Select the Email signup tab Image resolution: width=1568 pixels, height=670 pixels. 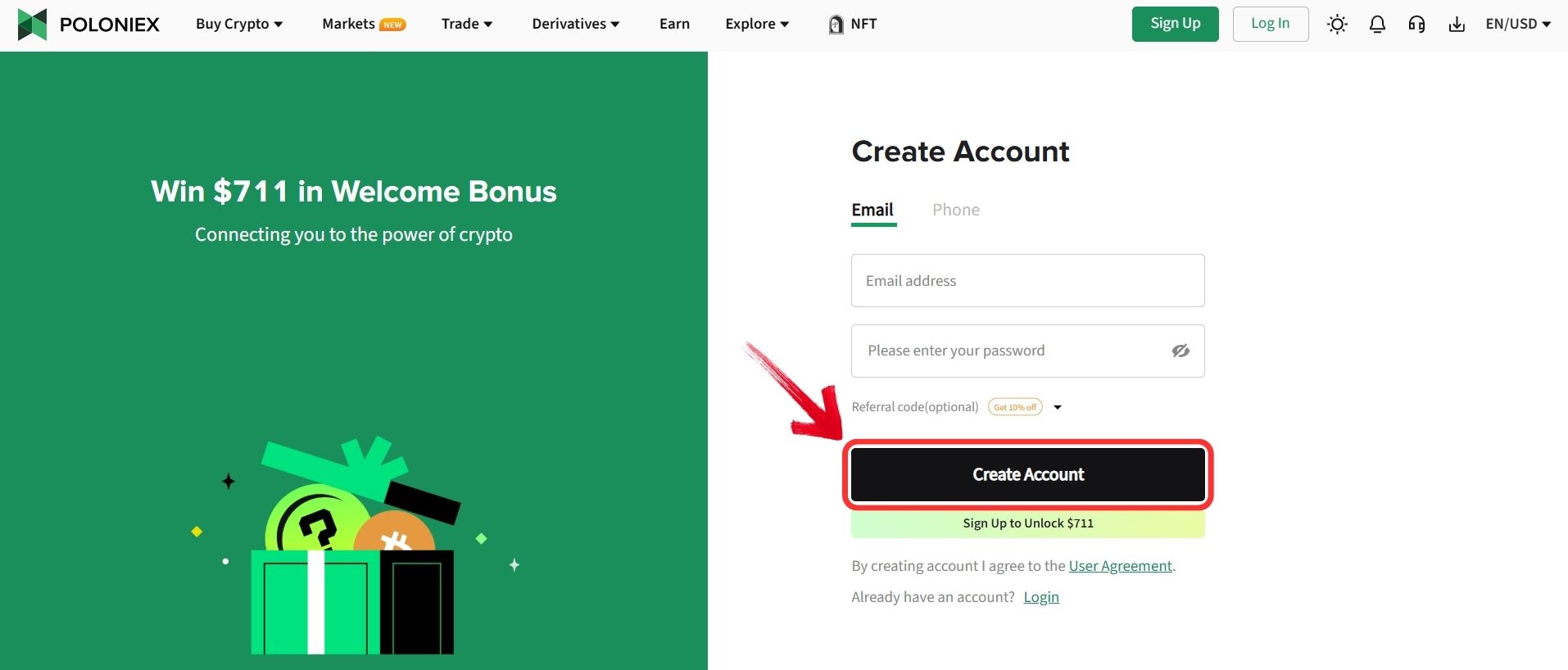pyautogui.click(x=872, y=210)
